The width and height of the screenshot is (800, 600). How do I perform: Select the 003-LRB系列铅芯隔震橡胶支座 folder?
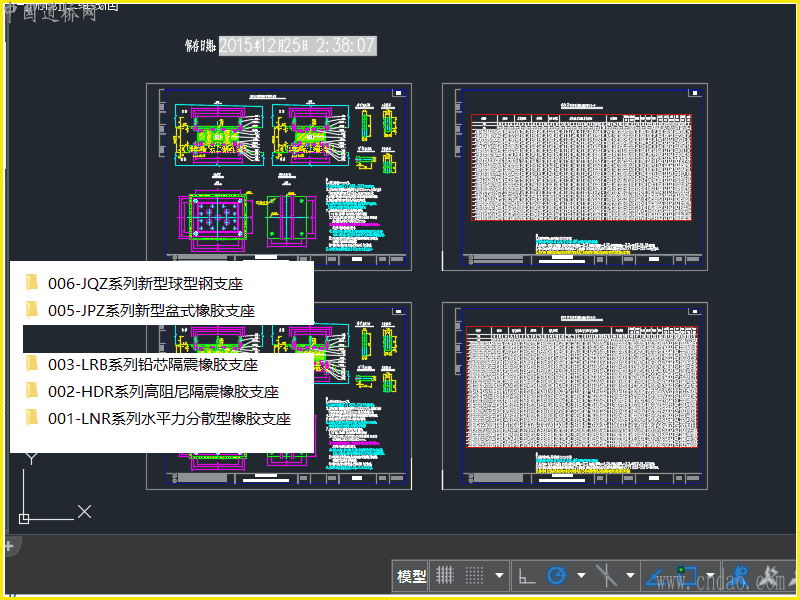[x=152, y=365]
